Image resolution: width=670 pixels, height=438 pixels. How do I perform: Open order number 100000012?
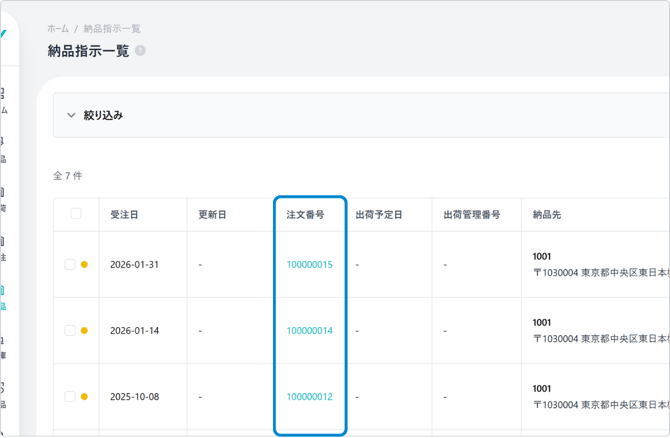(x=309, y=397)
